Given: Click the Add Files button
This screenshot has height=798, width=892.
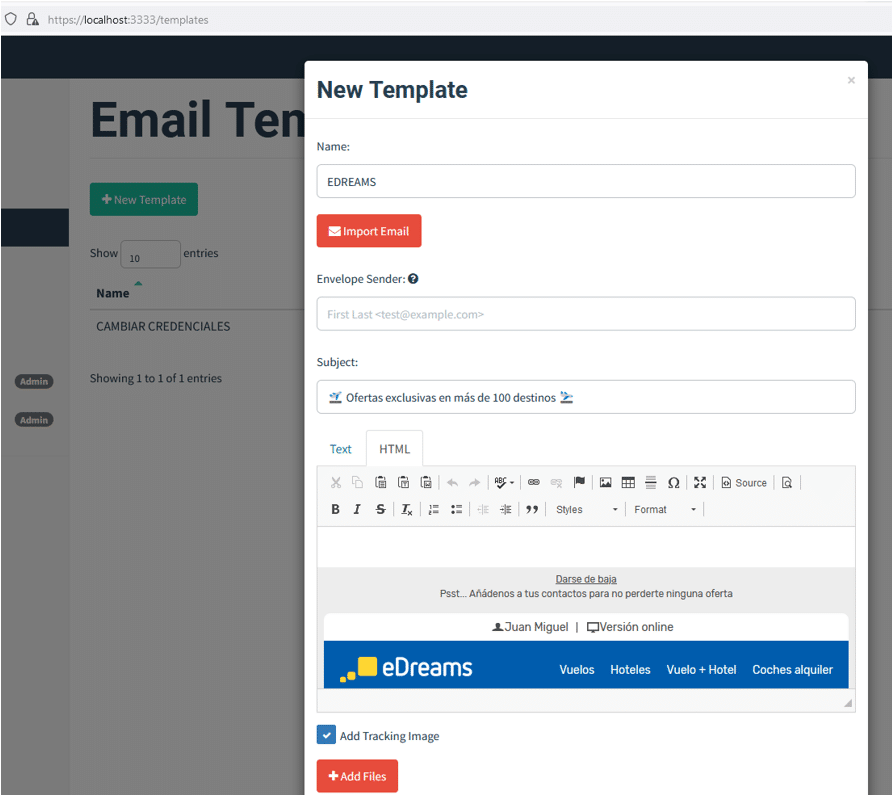Looking at the screenshot, I should (357, 776).
